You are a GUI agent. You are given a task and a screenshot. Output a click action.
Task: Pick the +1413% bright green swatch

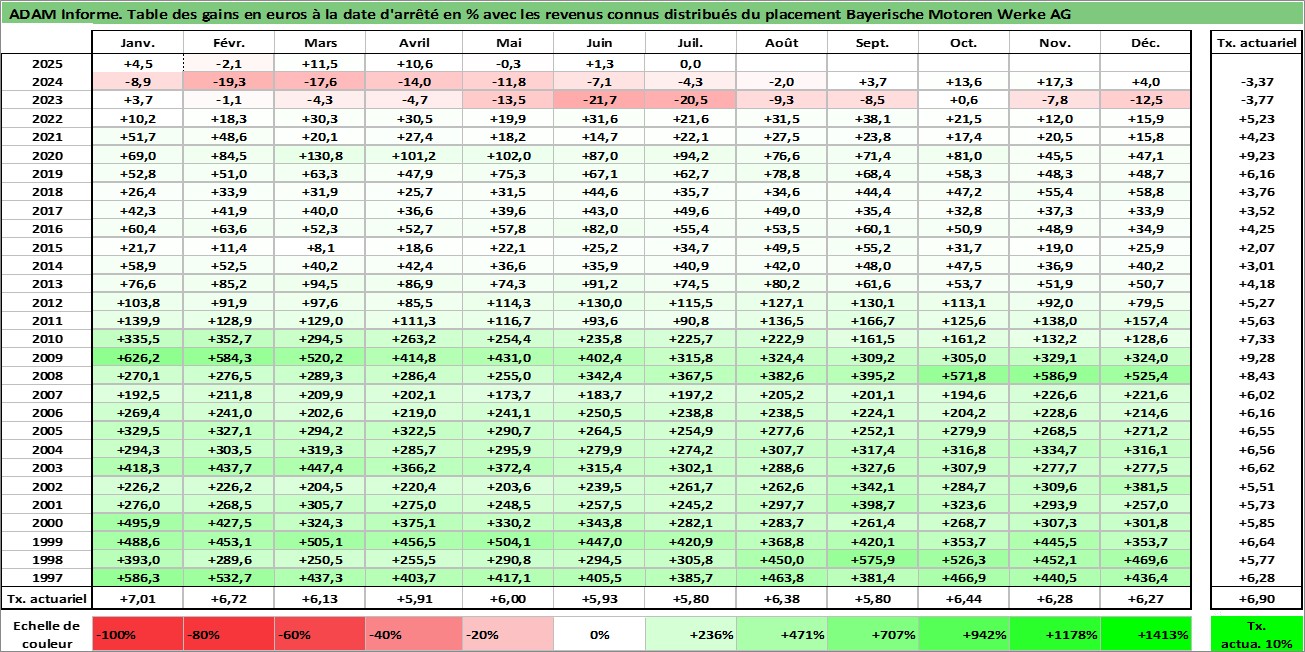(x=1145, y=634)
